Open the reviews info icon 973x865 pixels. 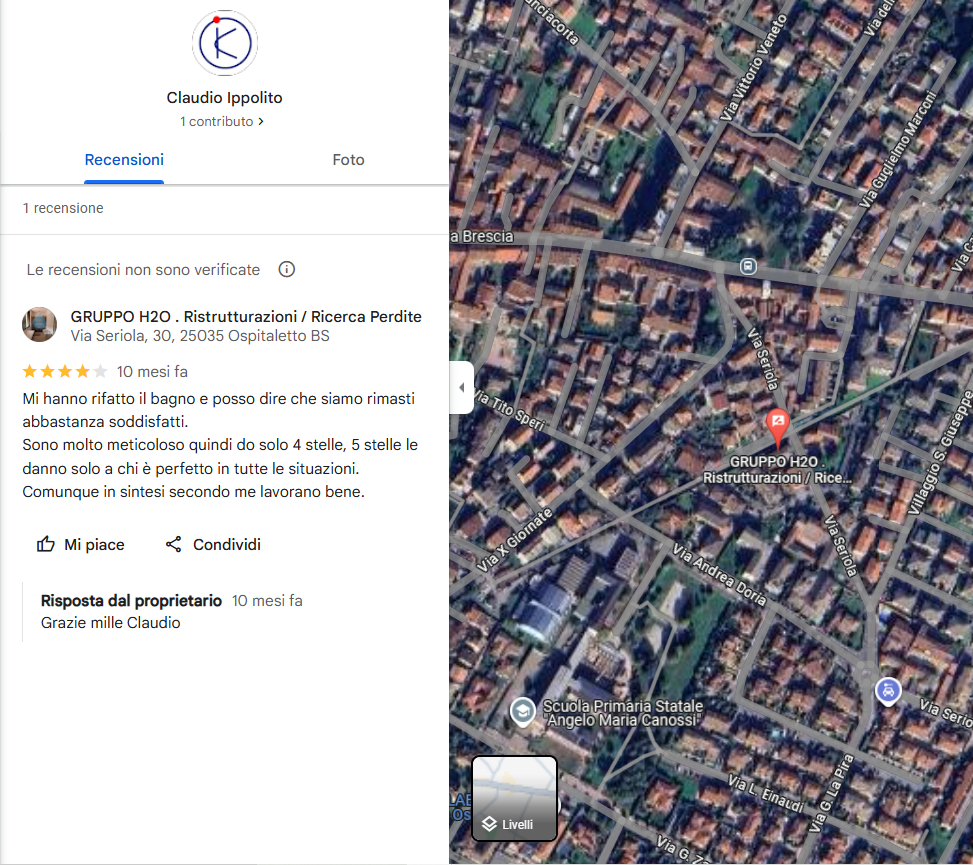point(287,269)
